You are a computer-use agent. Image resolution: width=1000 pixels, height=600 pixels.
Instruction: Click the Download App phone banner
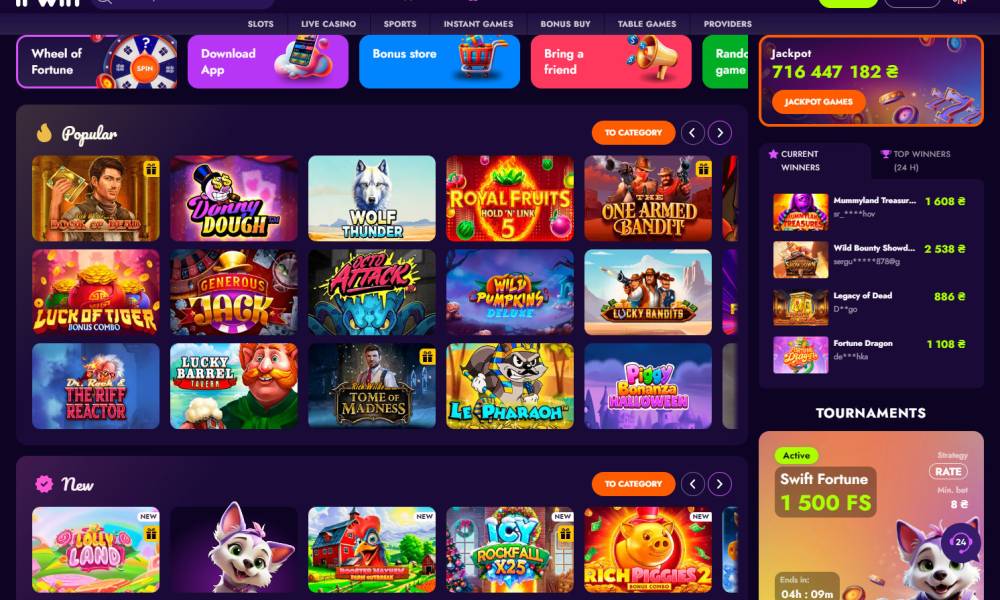[268, 62]
